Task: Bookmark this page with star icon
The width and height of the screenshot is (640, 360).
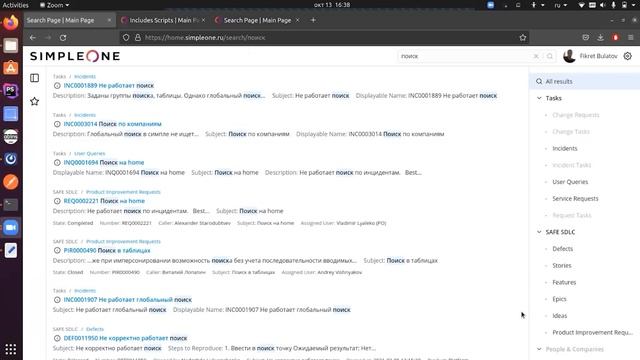Action: point(523,38)
